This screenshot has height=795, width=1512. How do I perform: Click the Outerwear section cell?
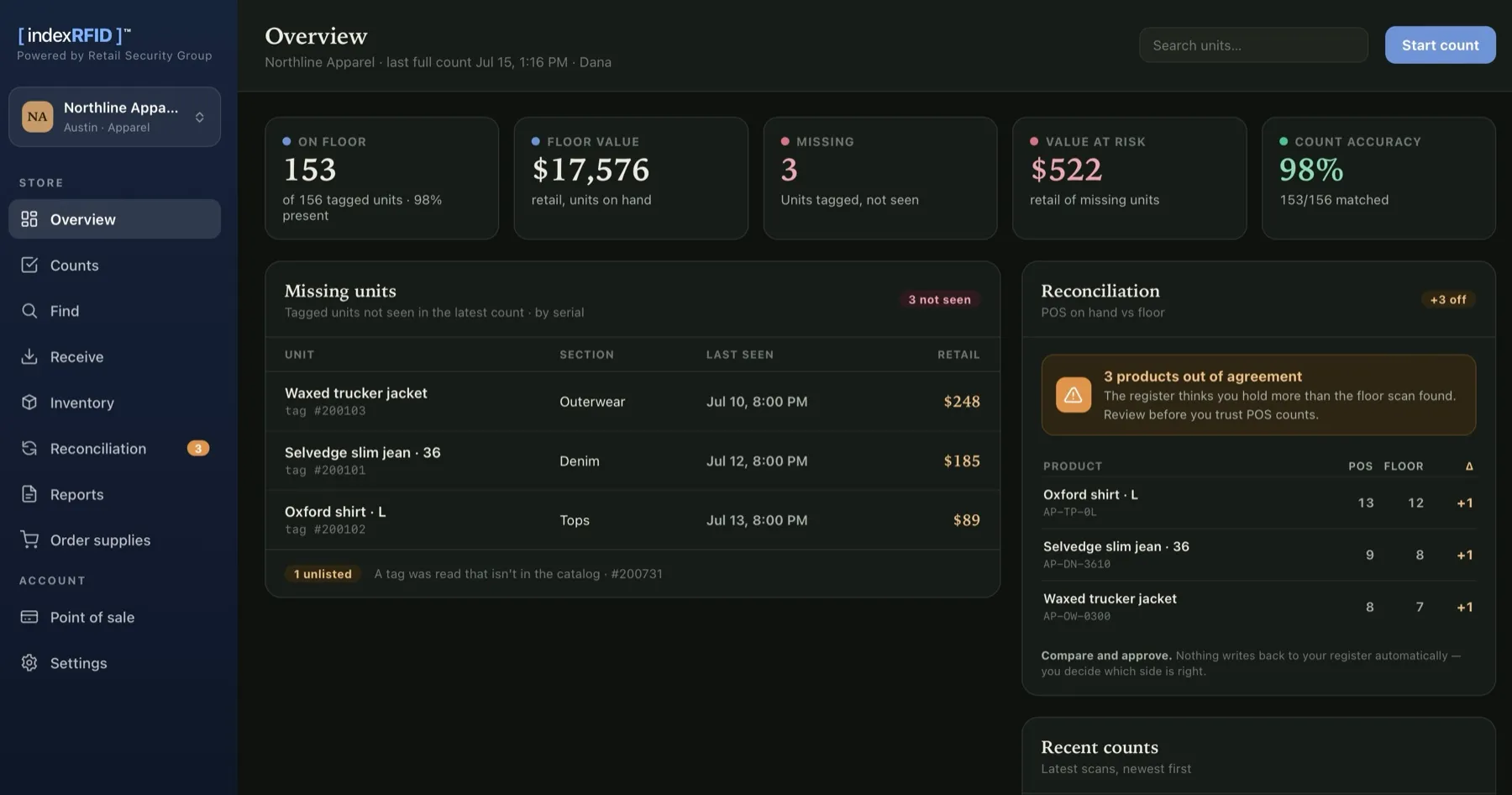click(x=592, y=402)
